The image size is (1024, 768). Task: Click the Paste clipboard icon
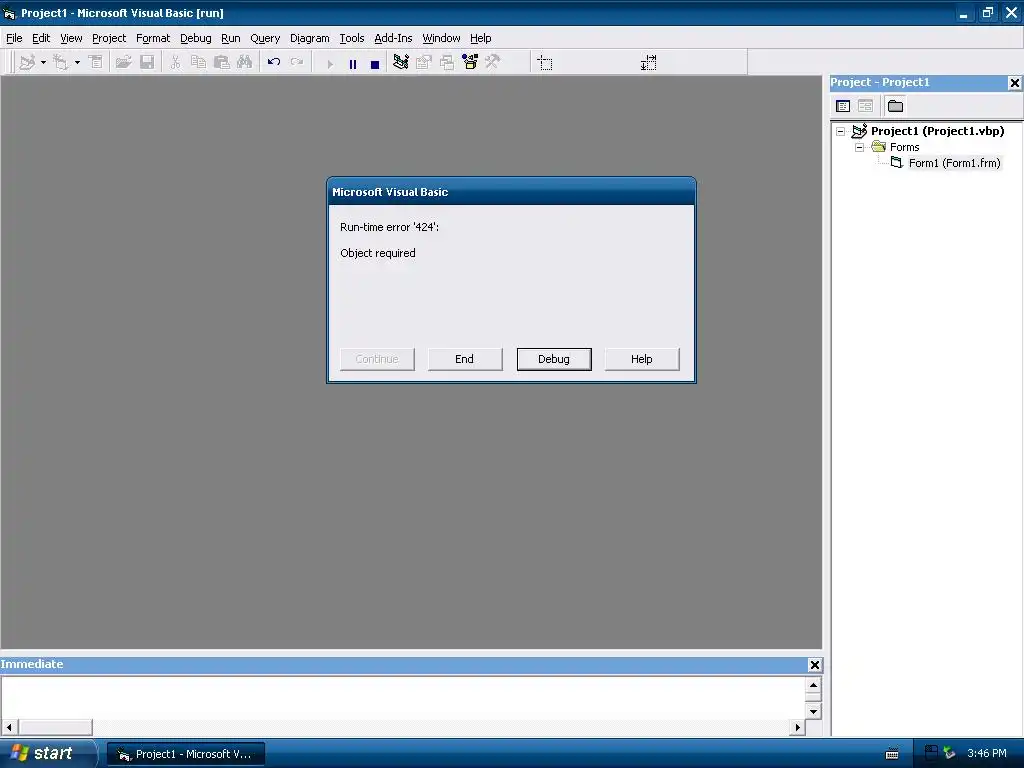click(x=222, y=63)
